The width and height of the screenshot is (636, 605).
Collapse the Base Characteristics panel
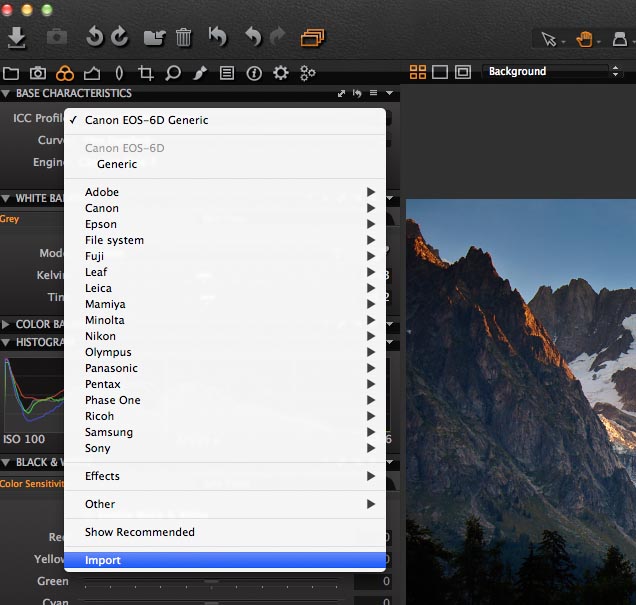point(6,94)
